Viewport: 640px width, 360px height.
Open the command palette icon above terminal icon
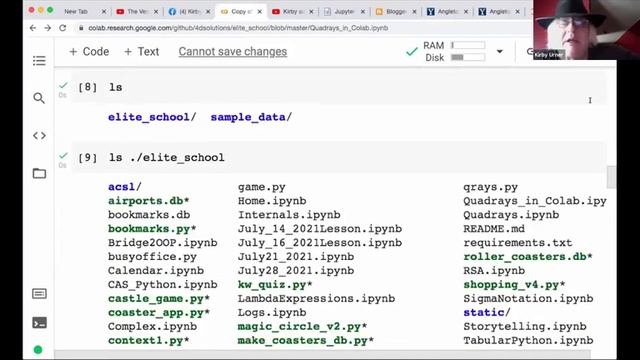click(x=39, y=293)
